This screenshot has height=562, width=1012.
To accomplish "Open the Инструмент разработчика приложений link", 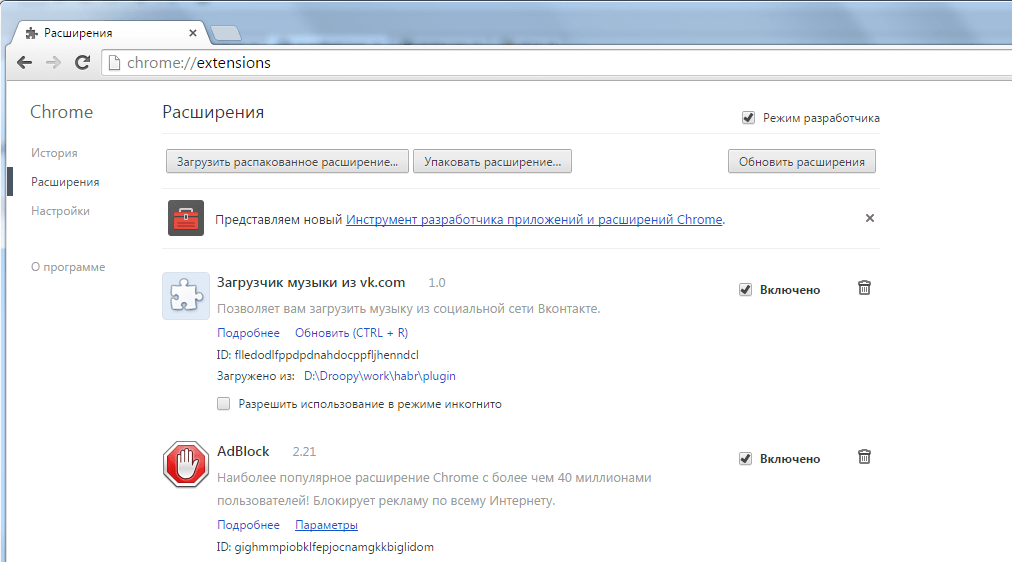I will [x=534, y=219].
